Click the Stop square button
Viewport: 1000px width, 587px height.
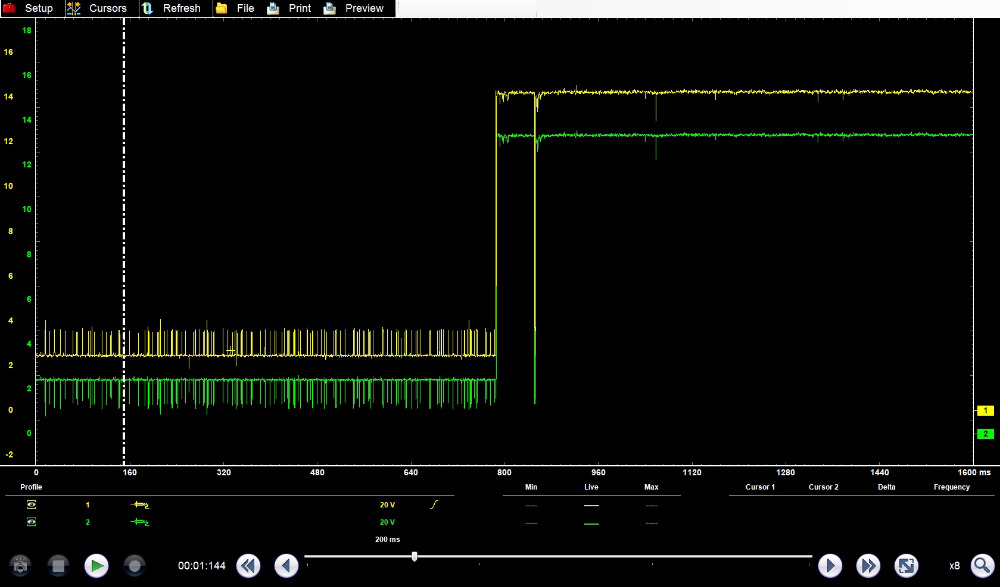pos(58,566)
